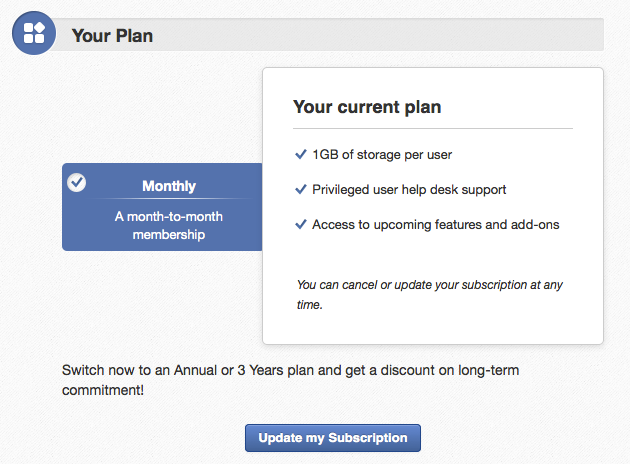The image size is (630, 464).
Task: Click the Your Plan header title
Action: pyautogui.click(x=112, y=36)
